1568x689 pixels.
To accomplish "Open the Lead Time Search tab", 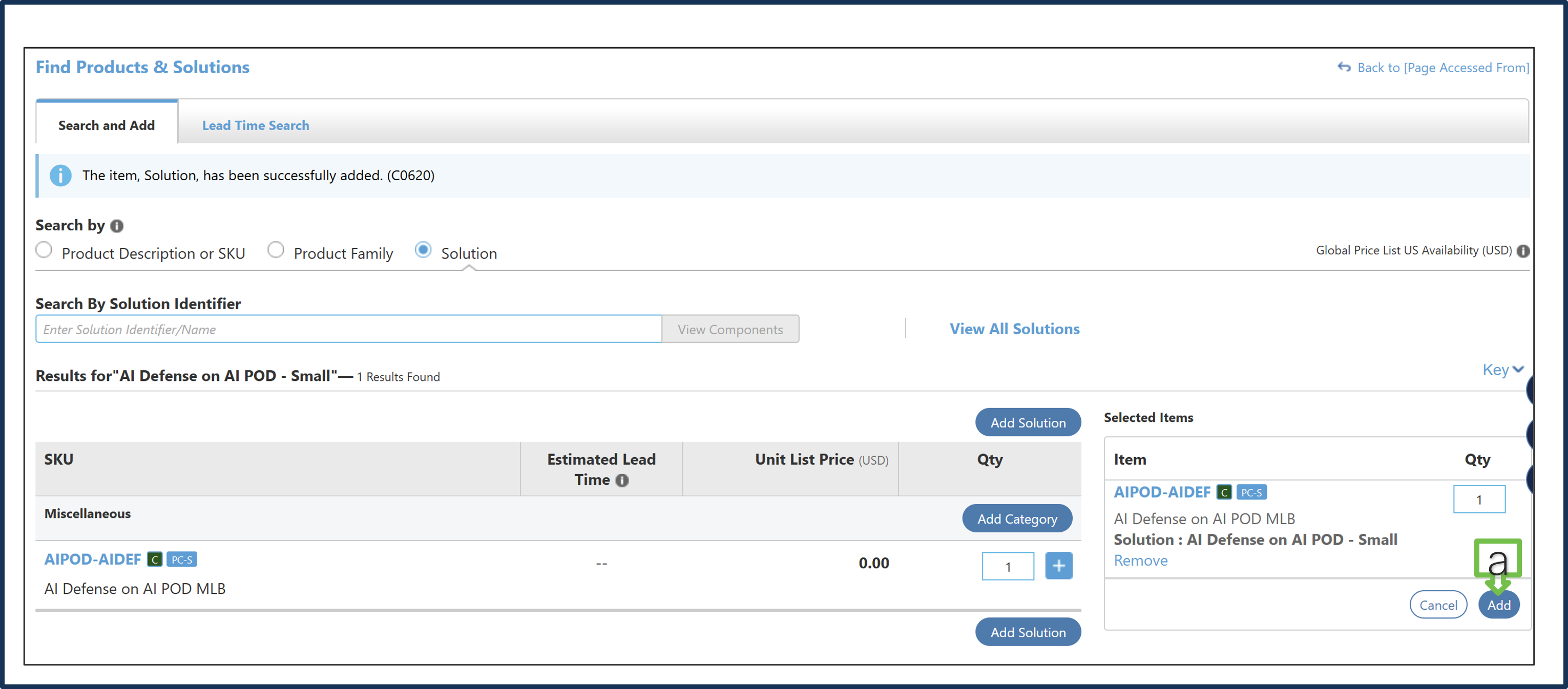I will [255, 125].
